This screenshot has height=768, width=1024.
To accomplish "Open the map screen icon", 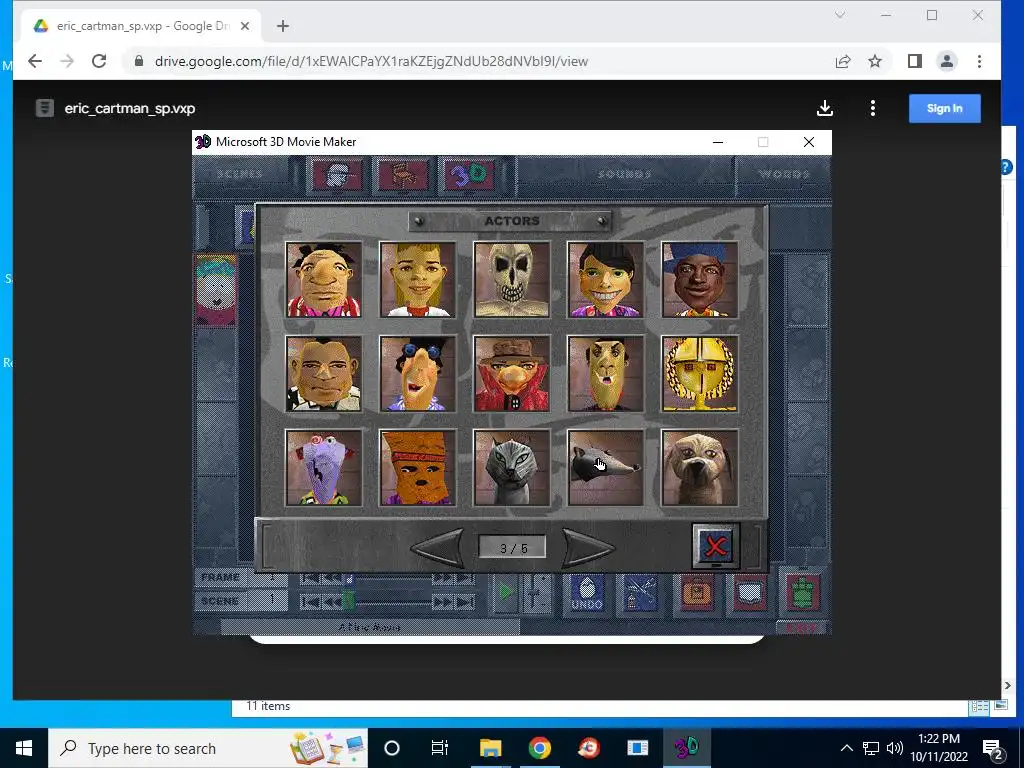I will tap(749, 594).
